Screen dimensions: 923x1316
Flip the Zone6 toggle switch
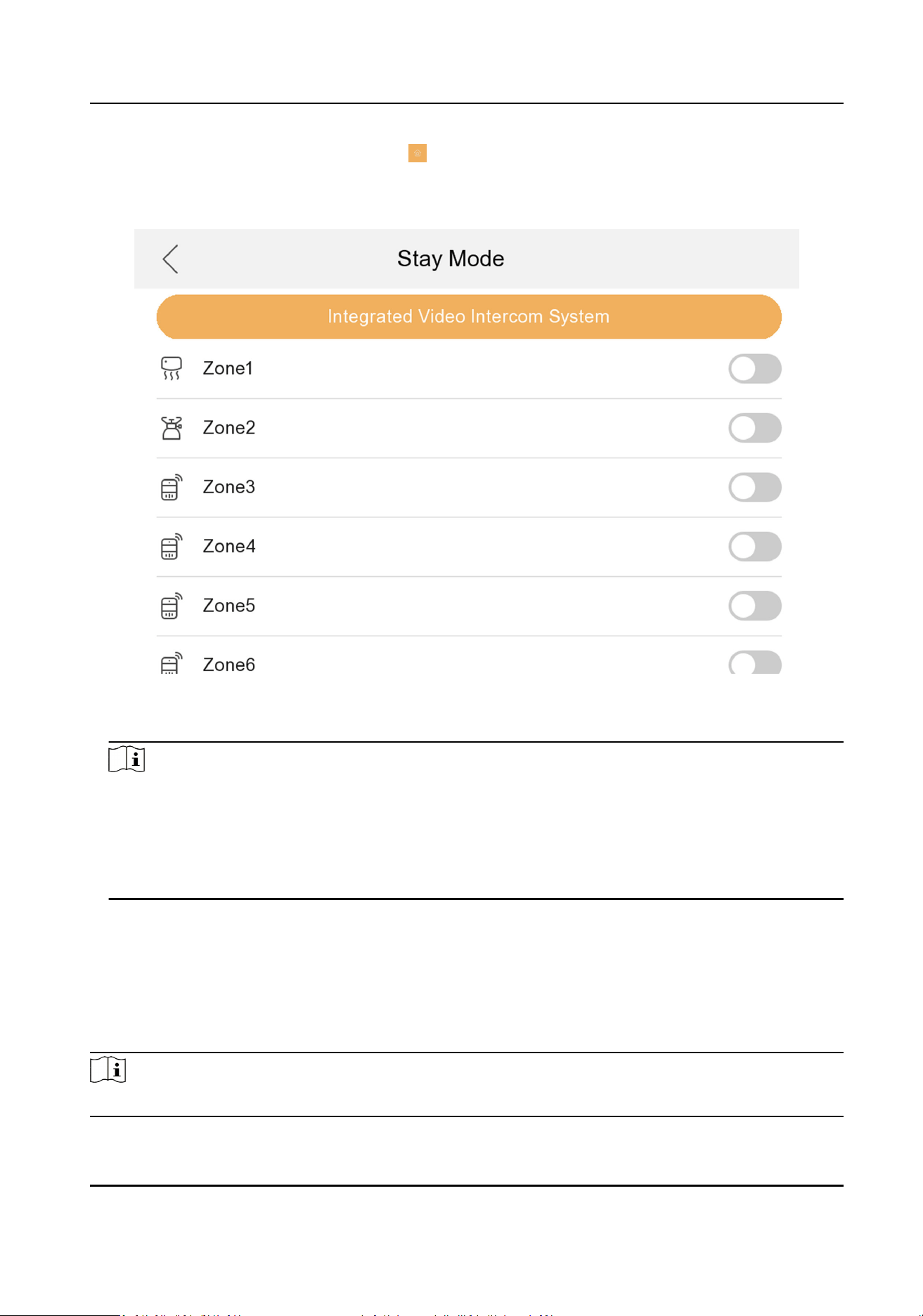point(755,662)
